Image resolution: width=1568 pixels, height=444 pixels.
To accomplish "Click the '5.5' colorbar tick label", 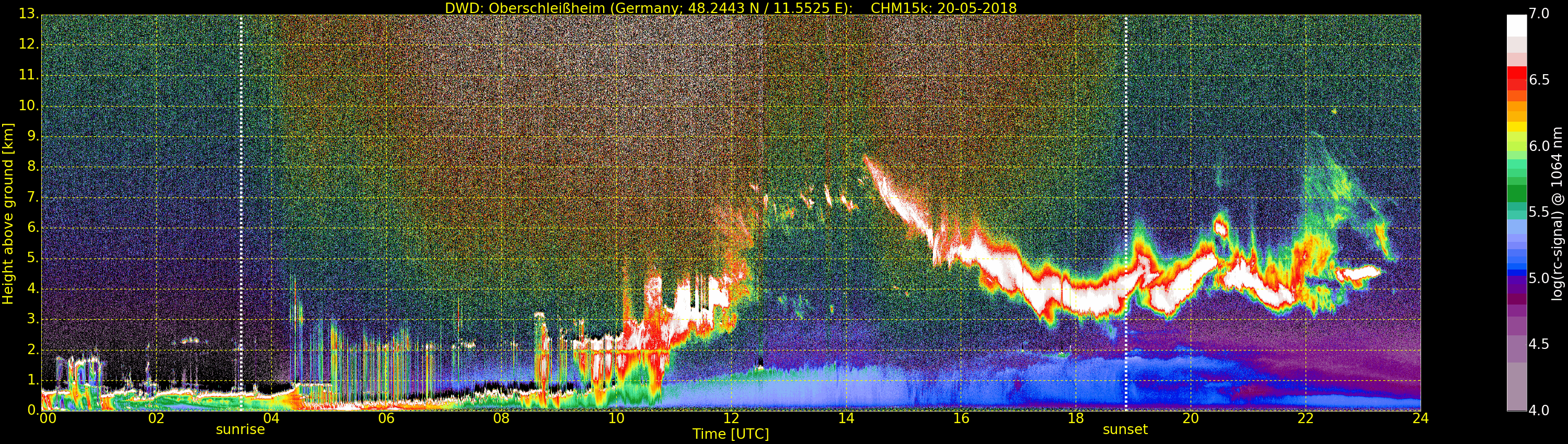I will (1539, 212).
